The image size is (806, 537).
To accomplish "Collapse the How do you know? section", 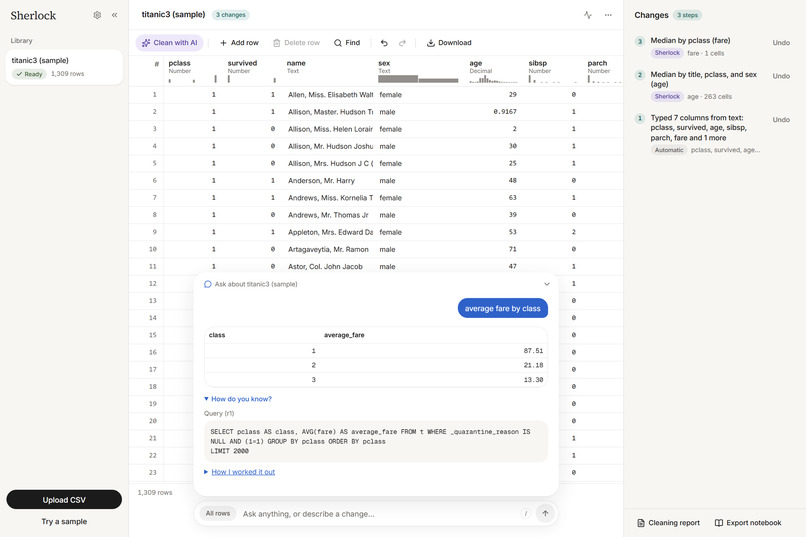I will click(x=238, y=399).
